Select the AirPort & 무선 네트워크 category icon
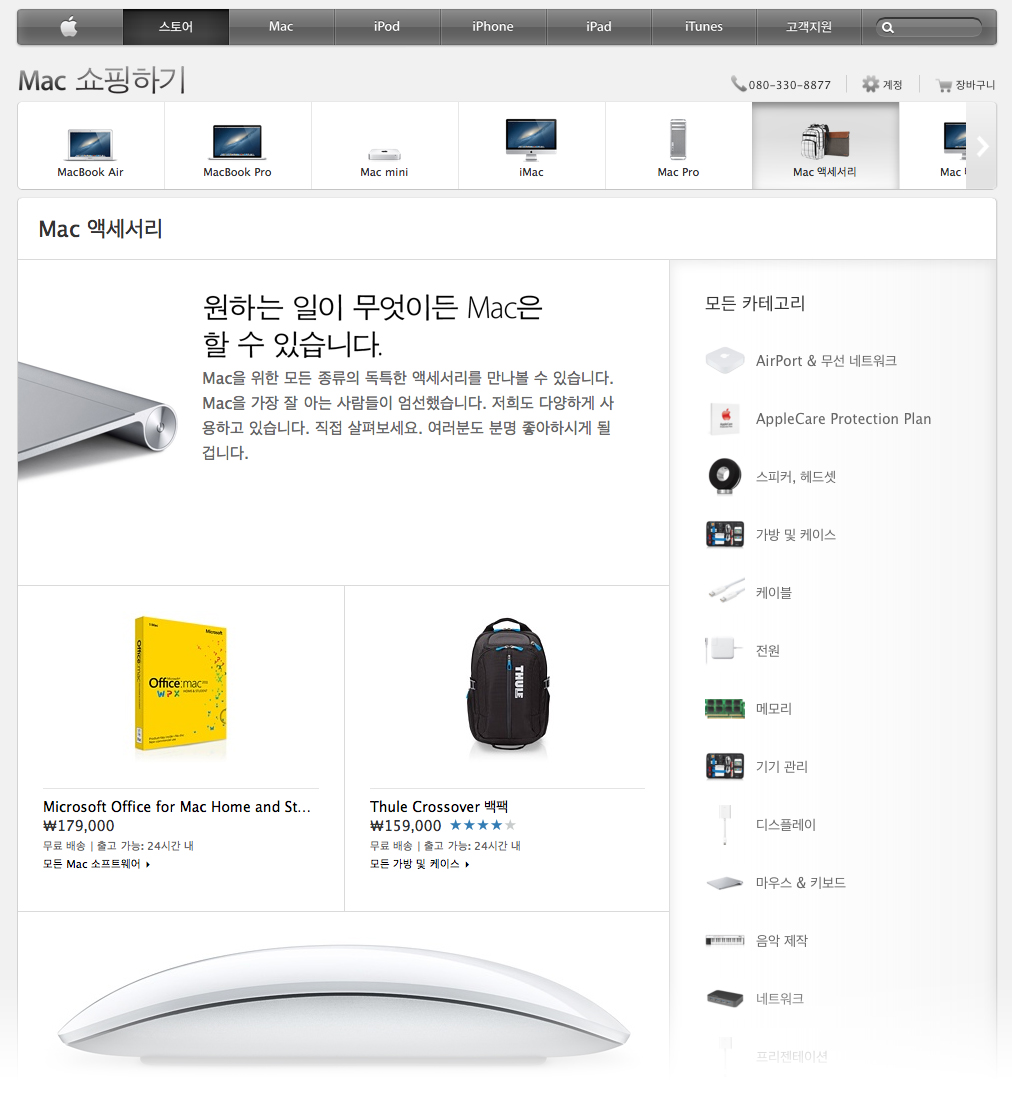This screenshot has height=1115, width=1012. pos(725,361)
